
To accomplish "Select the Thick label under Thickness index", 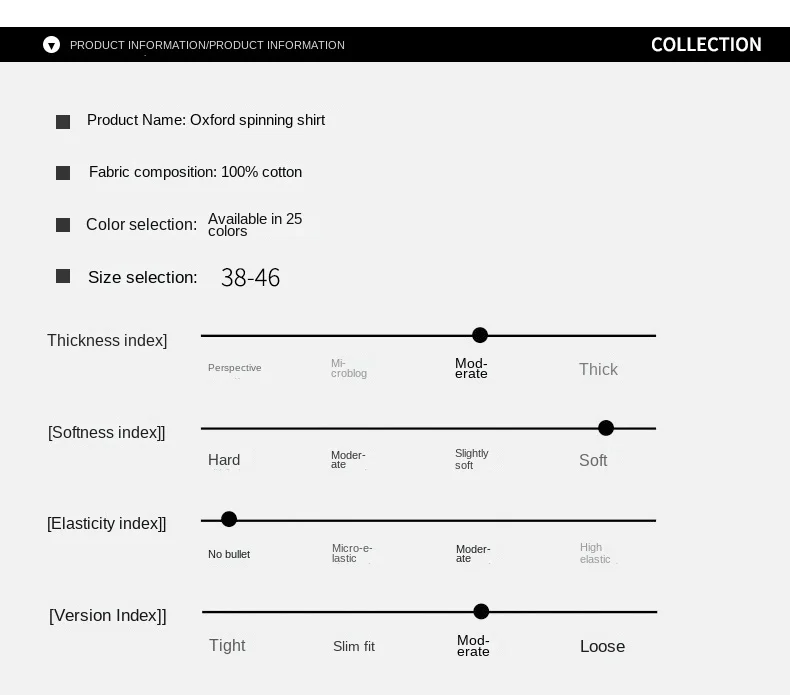I will coord(598,369).
